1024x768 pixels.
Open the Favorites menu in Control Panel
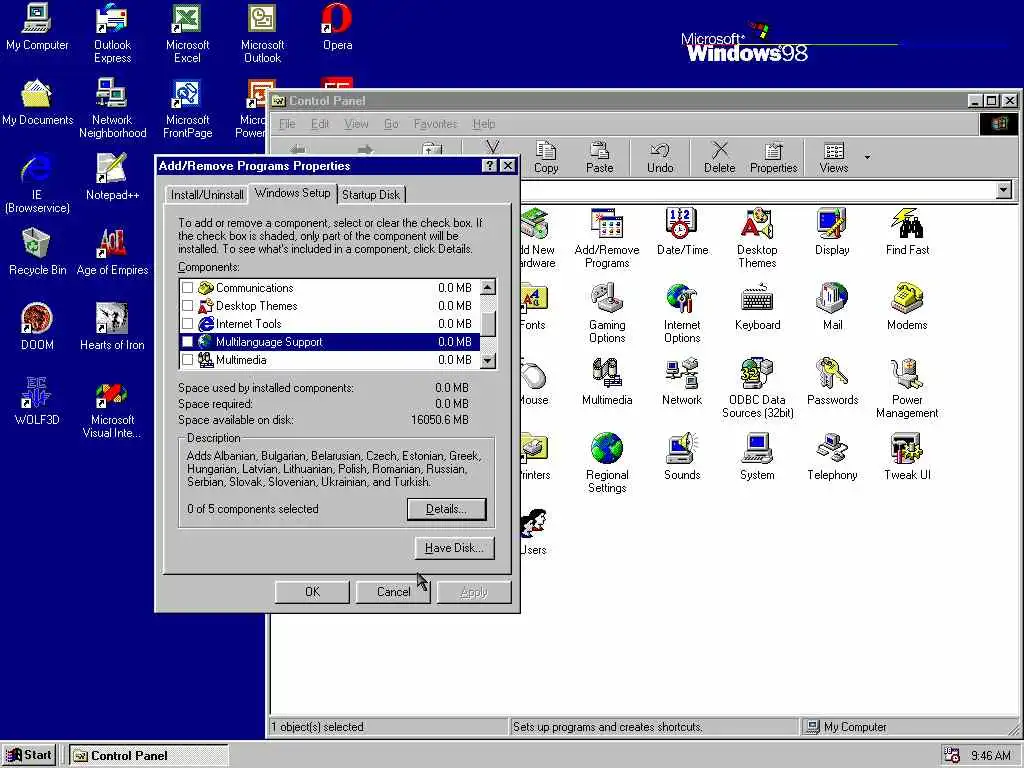coord(435,124)
